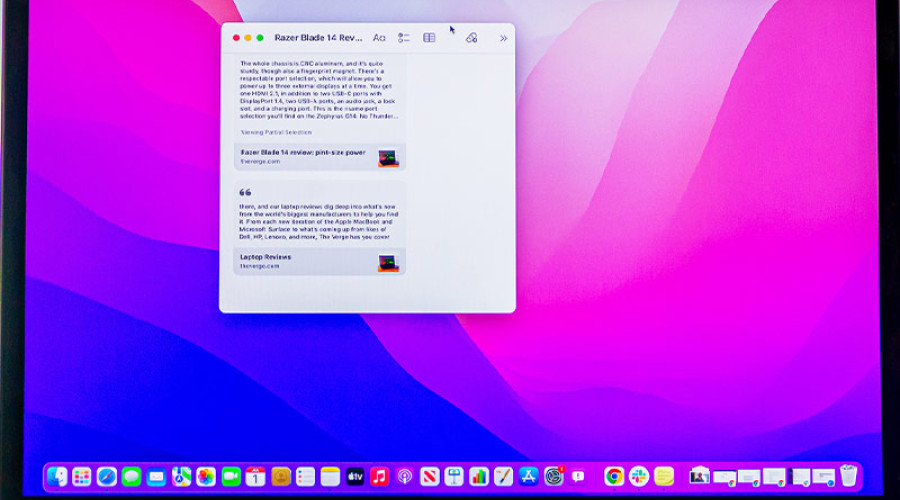This screenshot has height=500, width=900.
Task: Click the quoted paragraph starting 'The whole chassis'
Action: [319, 90]
